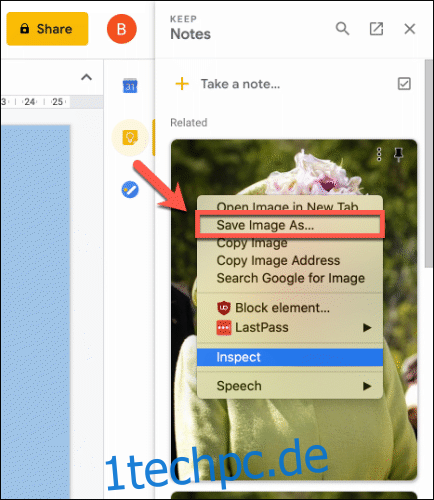Click the plus icon beside Take a note

coord(182,84)
